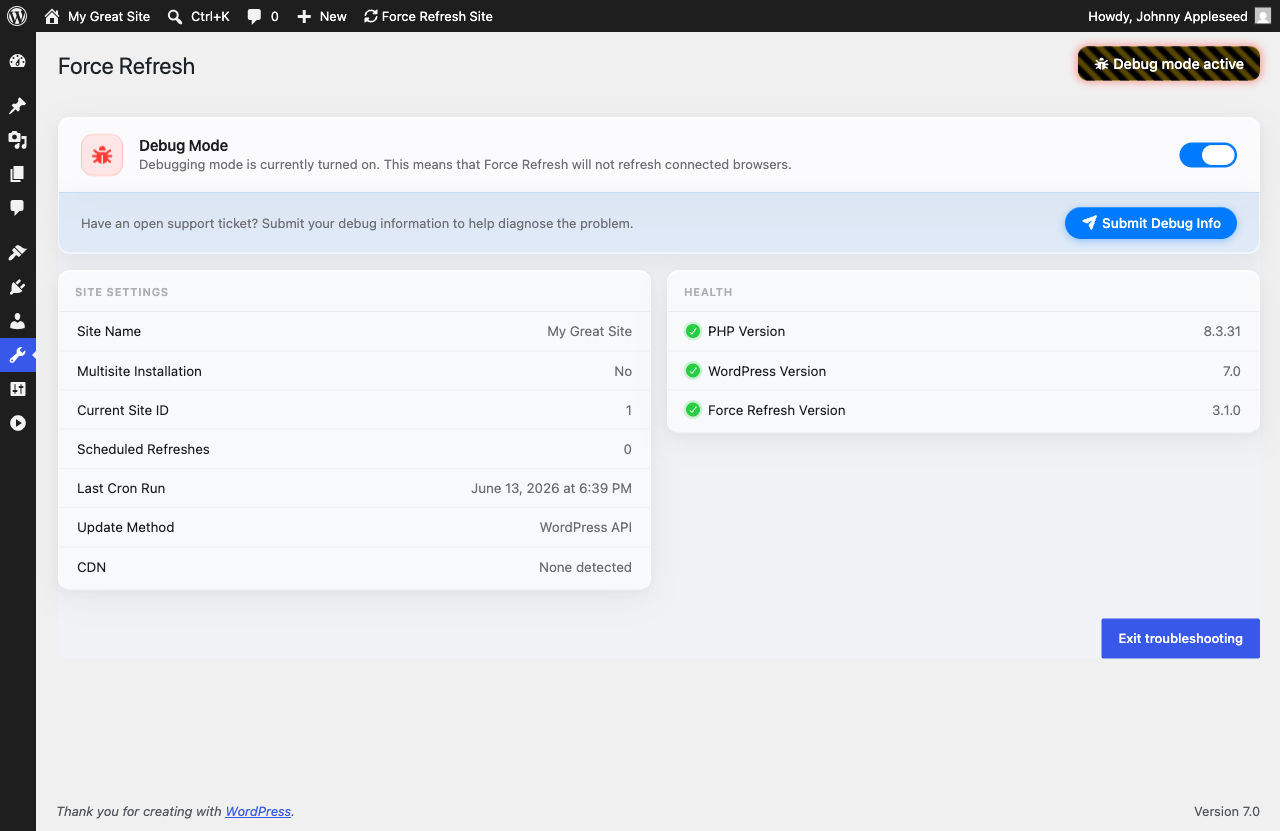The image size is (1280, 831).
Task: Click the HEALTH section header
Action: 708,292
